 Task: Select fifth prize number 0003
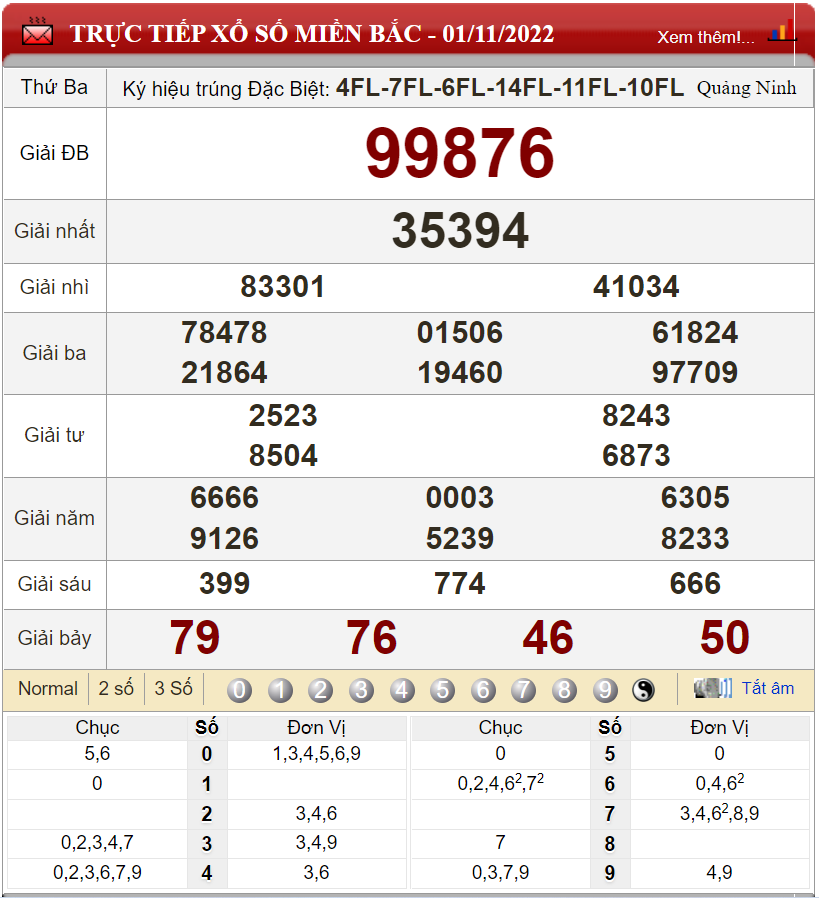(x=460, y=497)
